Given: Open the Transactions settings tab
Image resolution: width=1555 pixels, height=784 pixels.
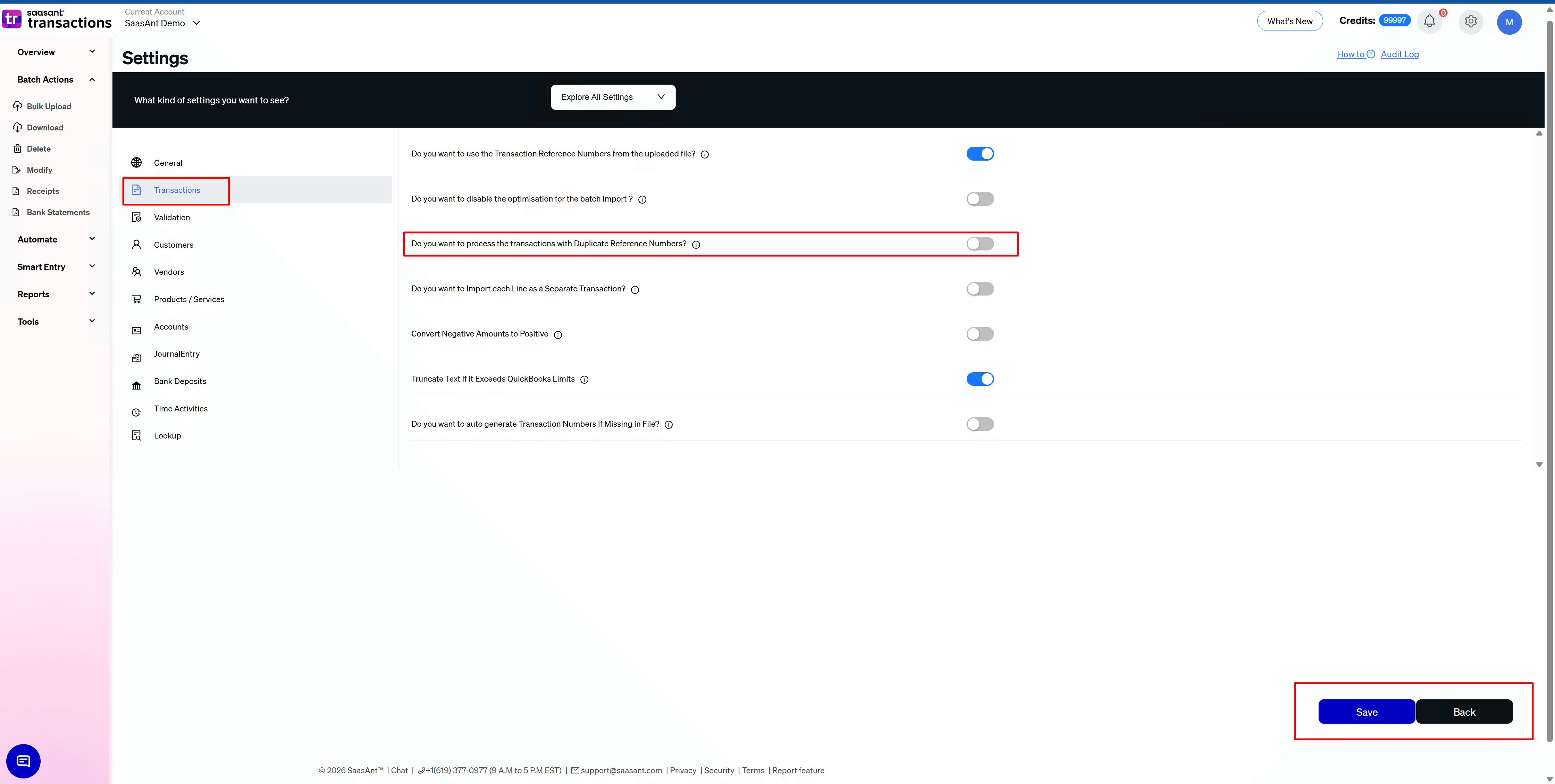Looking at the screenshot, I should pyautogui.click(x=177, y=190).
